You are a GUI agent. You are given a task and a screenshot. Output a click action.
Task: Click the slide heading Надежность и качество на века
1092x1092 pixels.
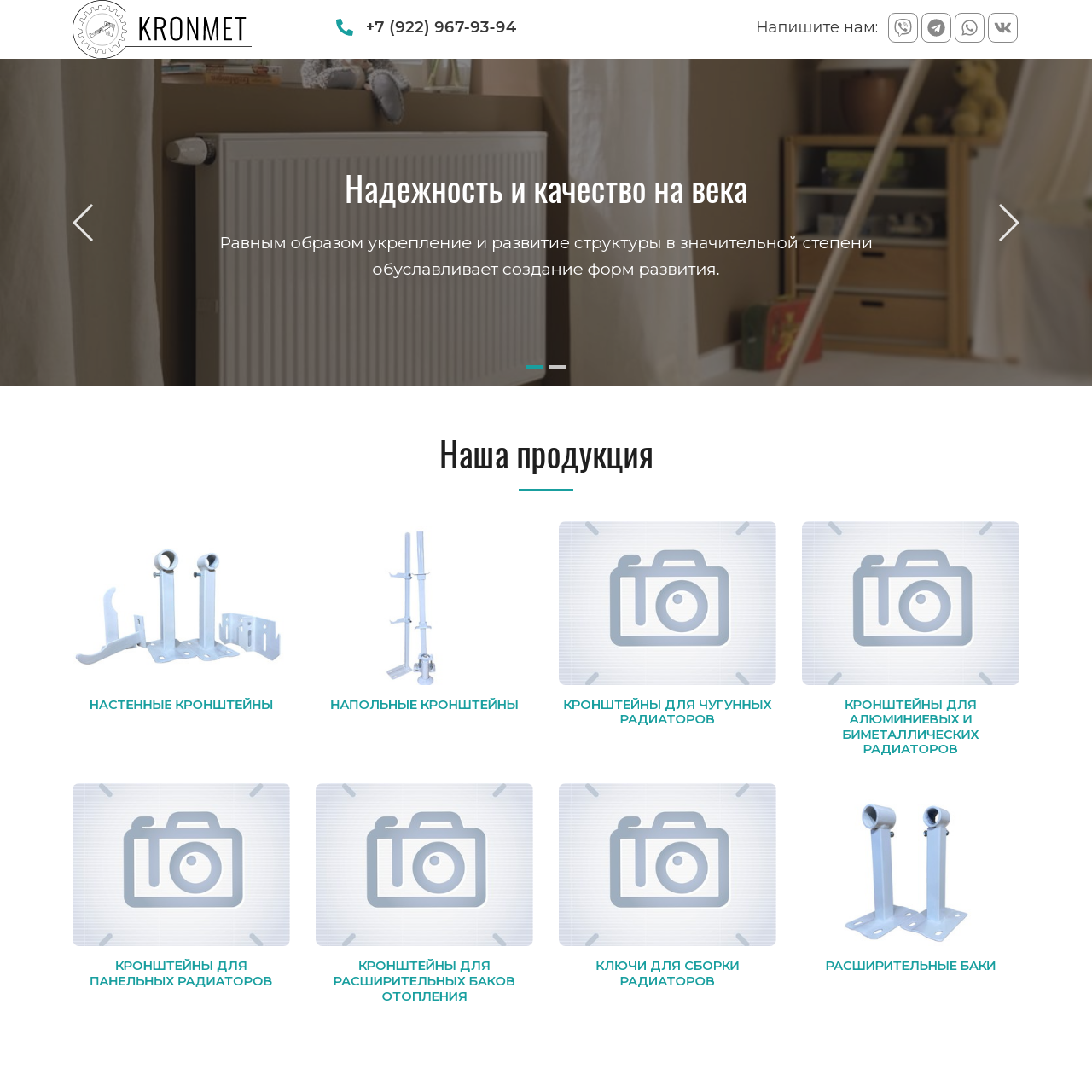point(546,189)
